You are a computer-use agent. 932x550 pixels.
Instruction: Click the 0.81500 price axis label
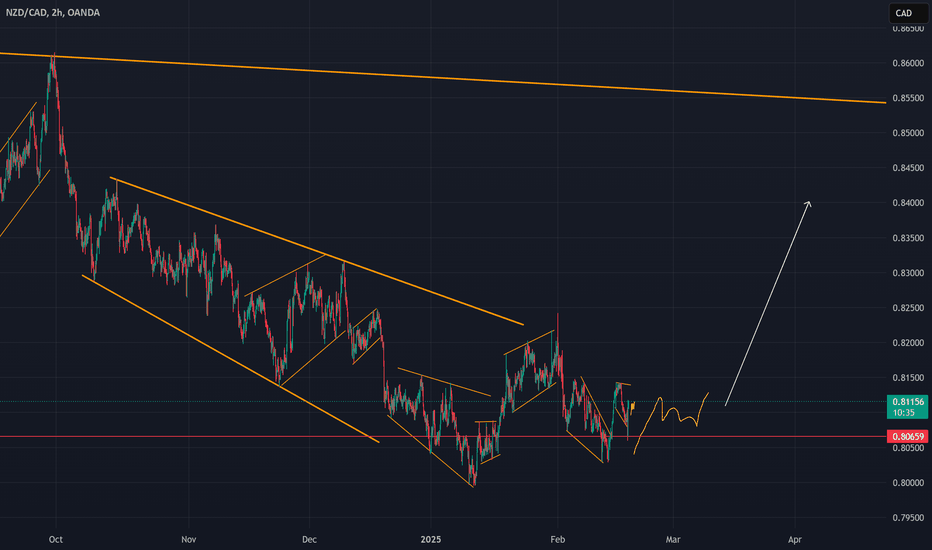(x=908, y=378)
